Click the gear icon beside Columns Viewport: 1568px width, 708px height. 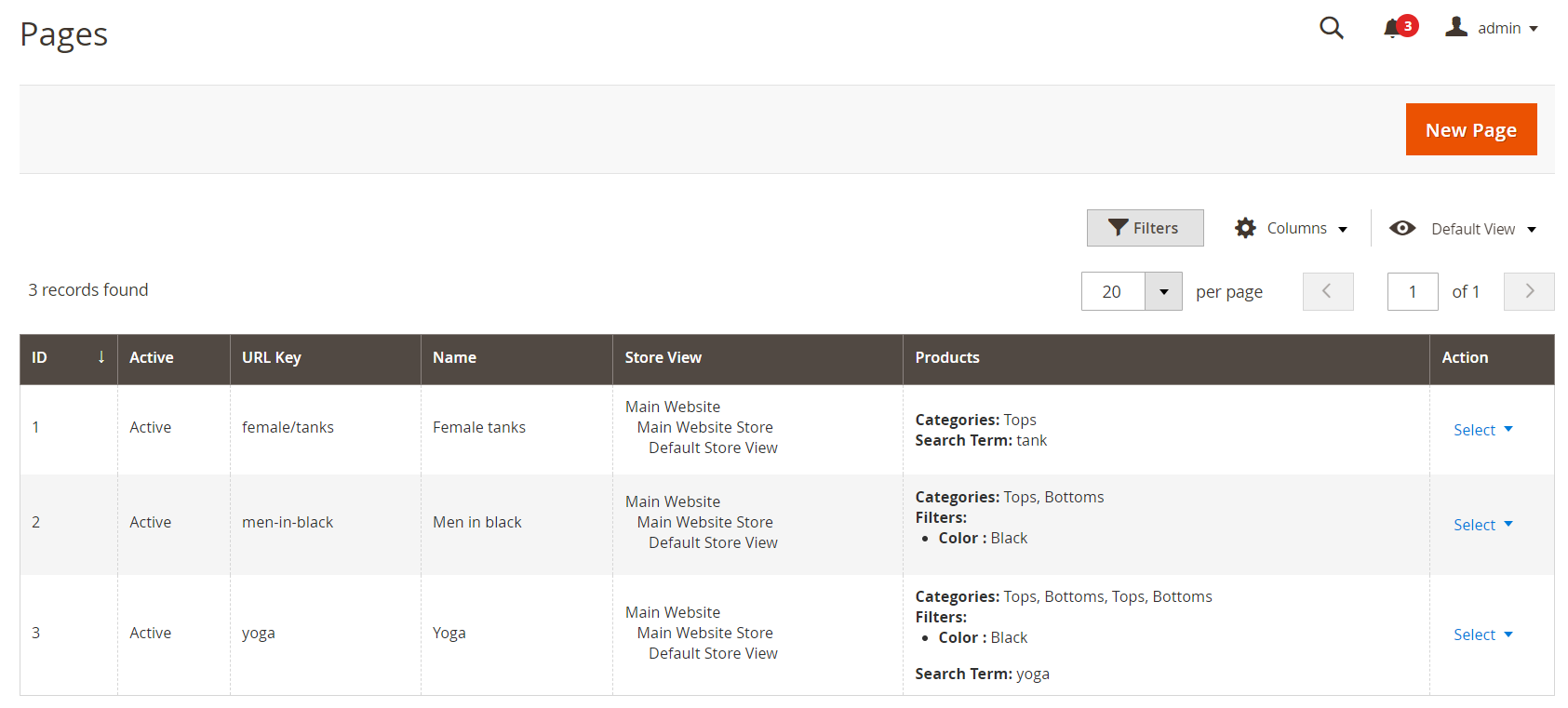[x=1245, y=228]
